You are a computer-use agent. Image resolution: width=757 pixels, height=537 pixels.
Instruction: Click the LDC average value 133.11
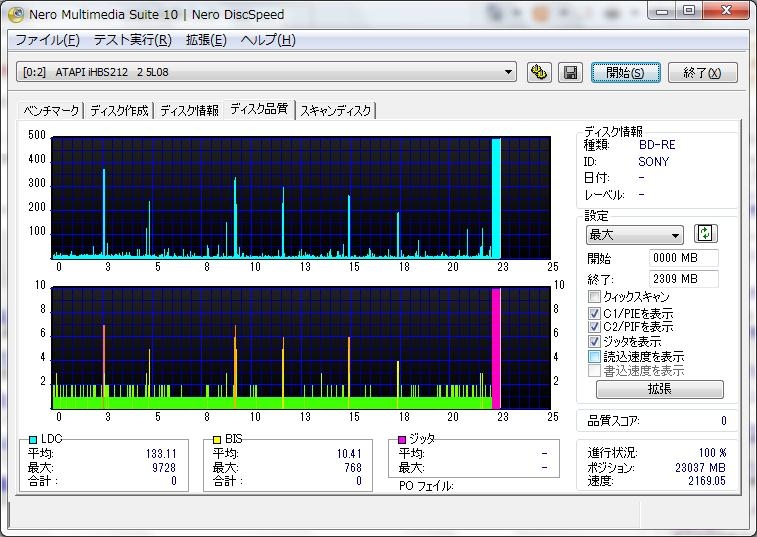(161, 454)
